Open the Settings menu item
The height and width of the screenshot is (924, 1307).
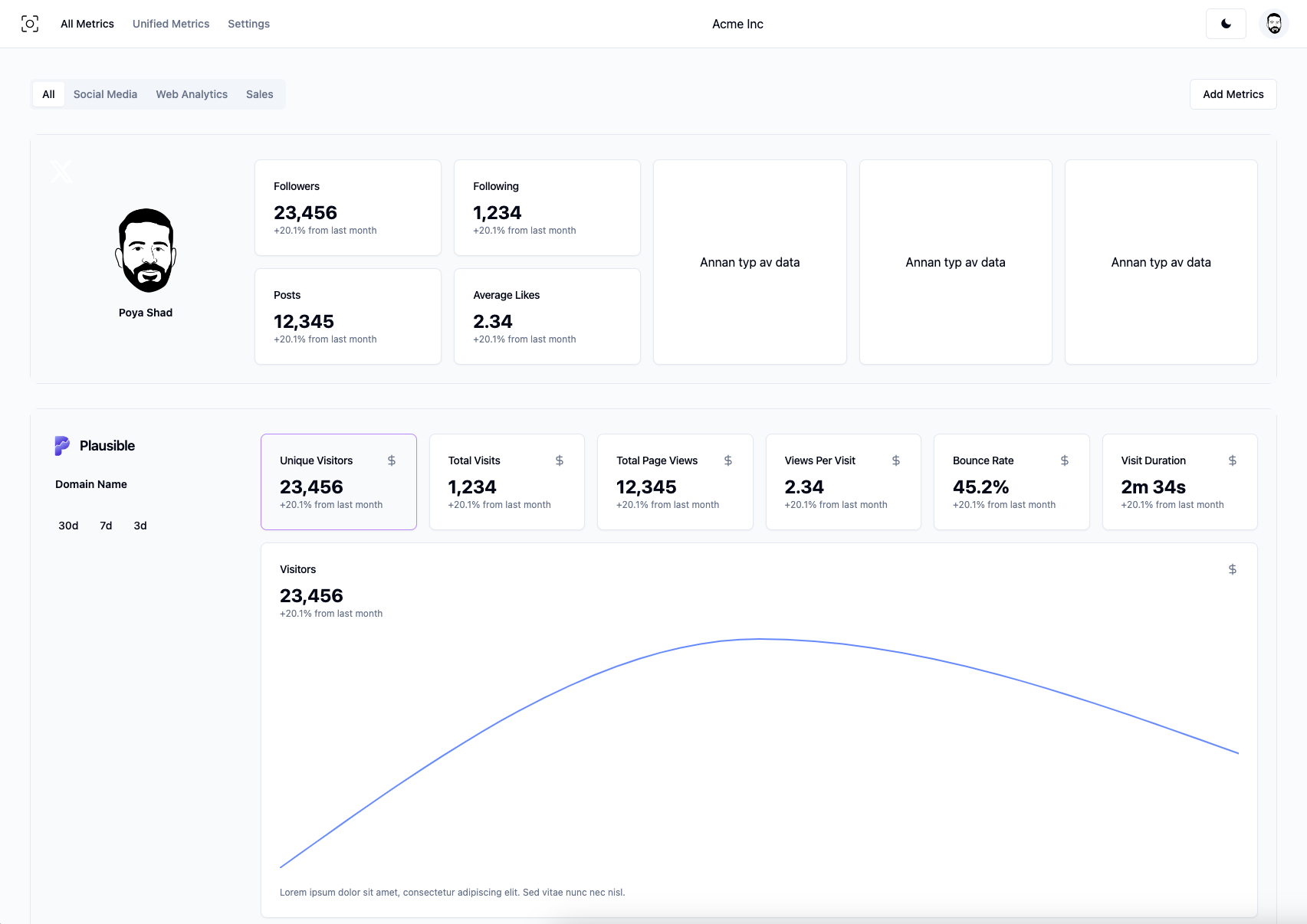click(x=248, y=24)
